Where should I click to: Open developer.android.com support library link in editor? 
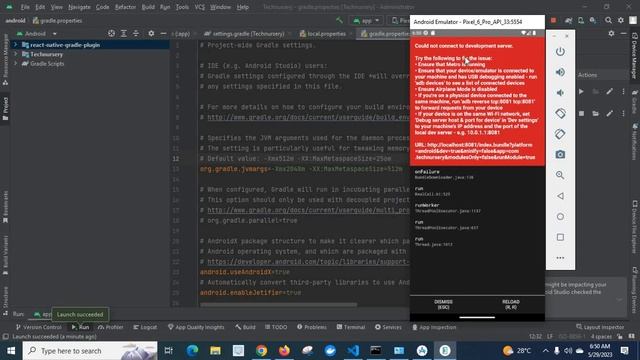308,262
